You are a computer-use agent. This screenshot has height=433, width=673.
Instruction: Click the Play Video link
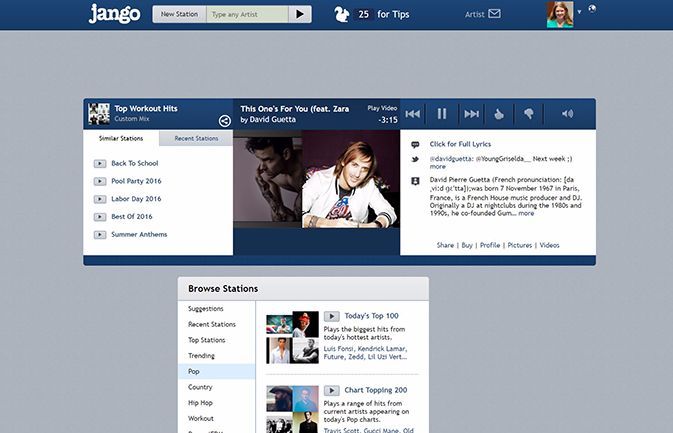tap(382, 108)
